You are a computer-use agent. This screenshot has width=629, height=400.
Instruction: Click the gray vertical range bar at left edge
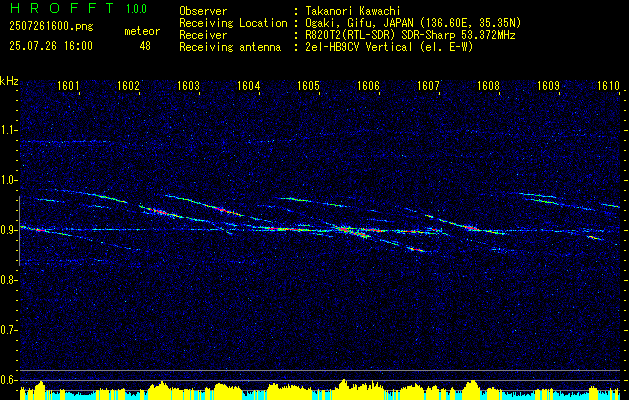pos(20,231)
